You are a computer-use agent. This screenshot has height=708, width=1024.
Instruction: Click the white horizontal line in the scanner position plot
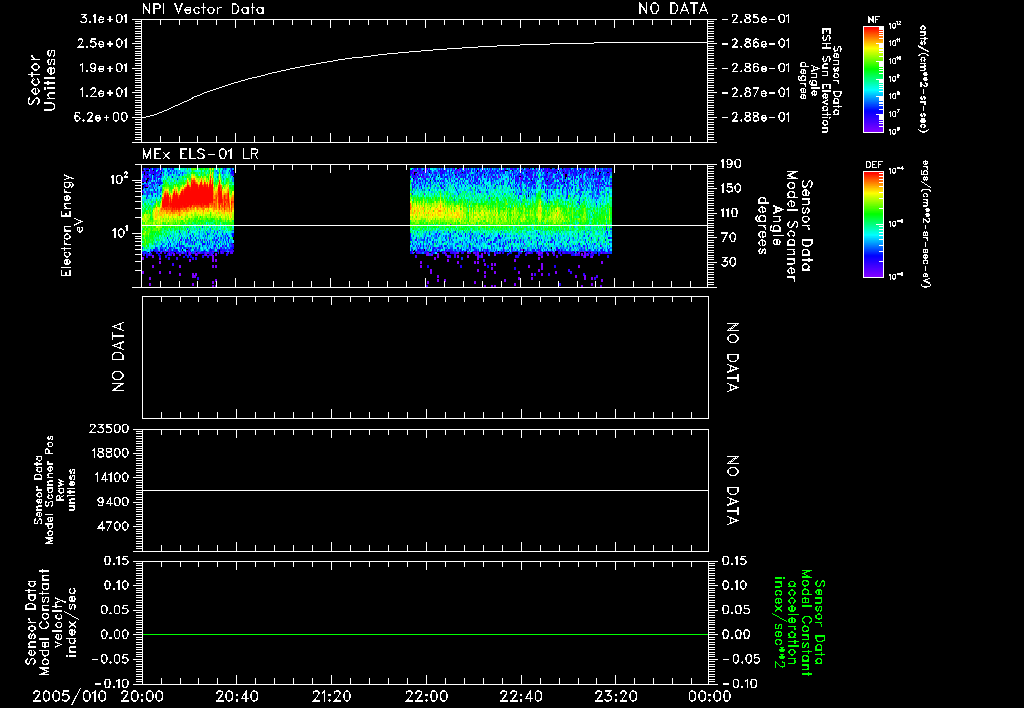click(x=425, y=490)
